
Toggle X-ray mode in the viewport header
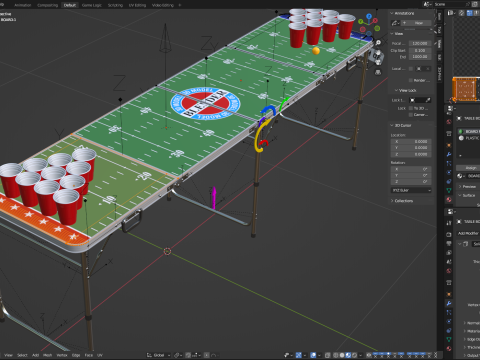coord(328,355)
